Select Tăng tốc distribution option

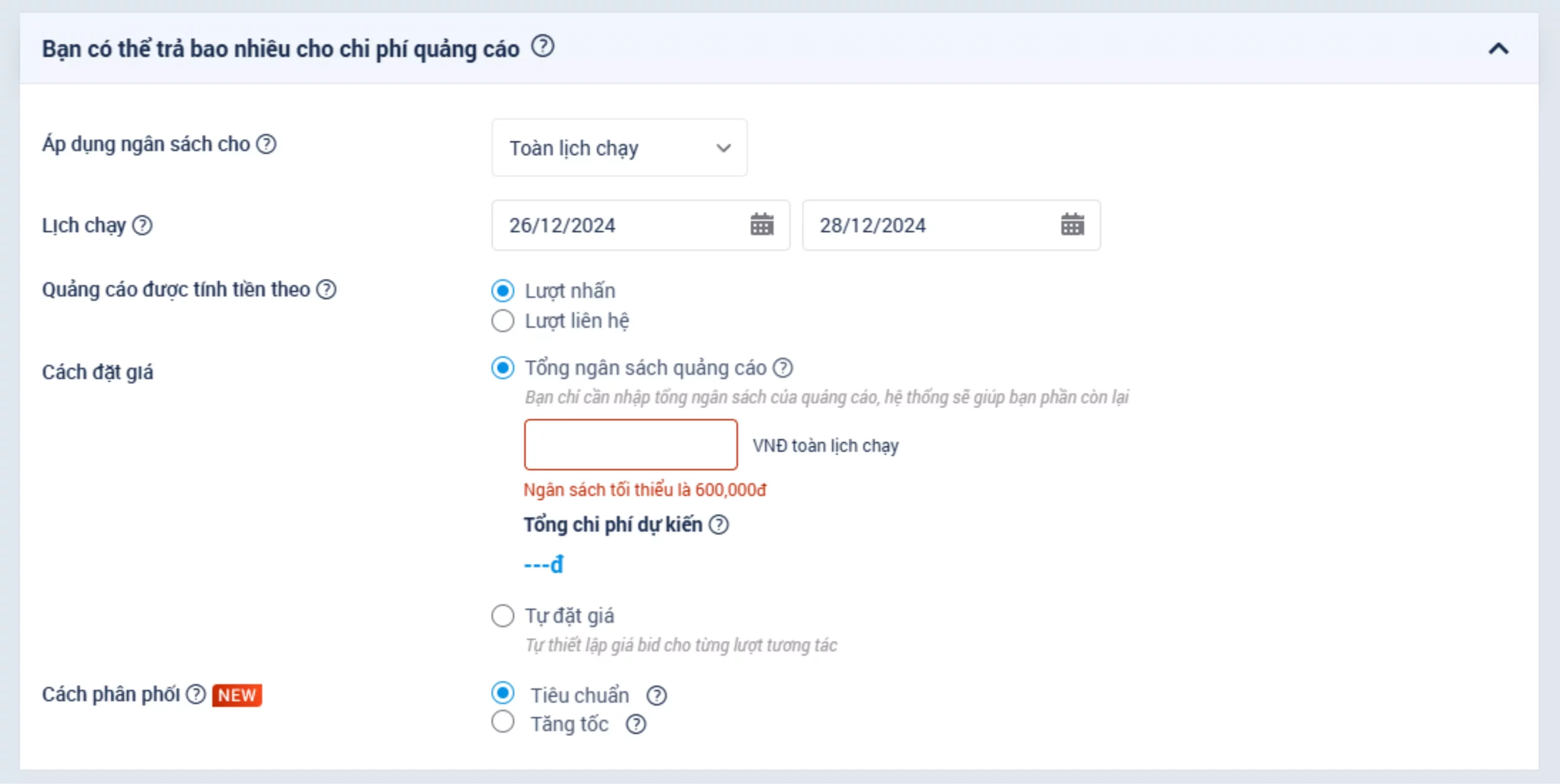(x=503, y=722)
